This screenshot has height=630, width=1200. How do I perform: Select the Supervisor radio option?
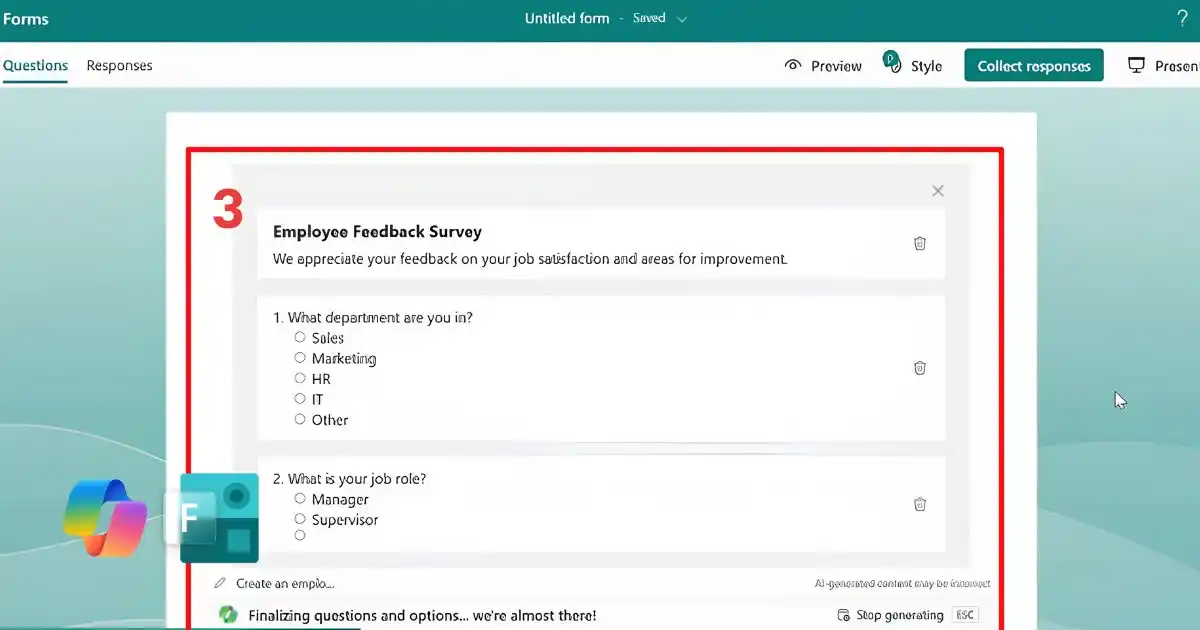pyautogui.click(x=300, y=518)
